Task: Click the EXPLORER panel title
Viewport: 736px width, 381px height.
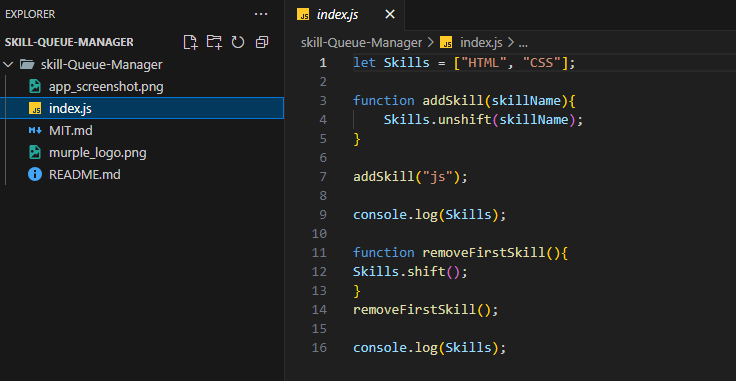Action: point(30,15)
